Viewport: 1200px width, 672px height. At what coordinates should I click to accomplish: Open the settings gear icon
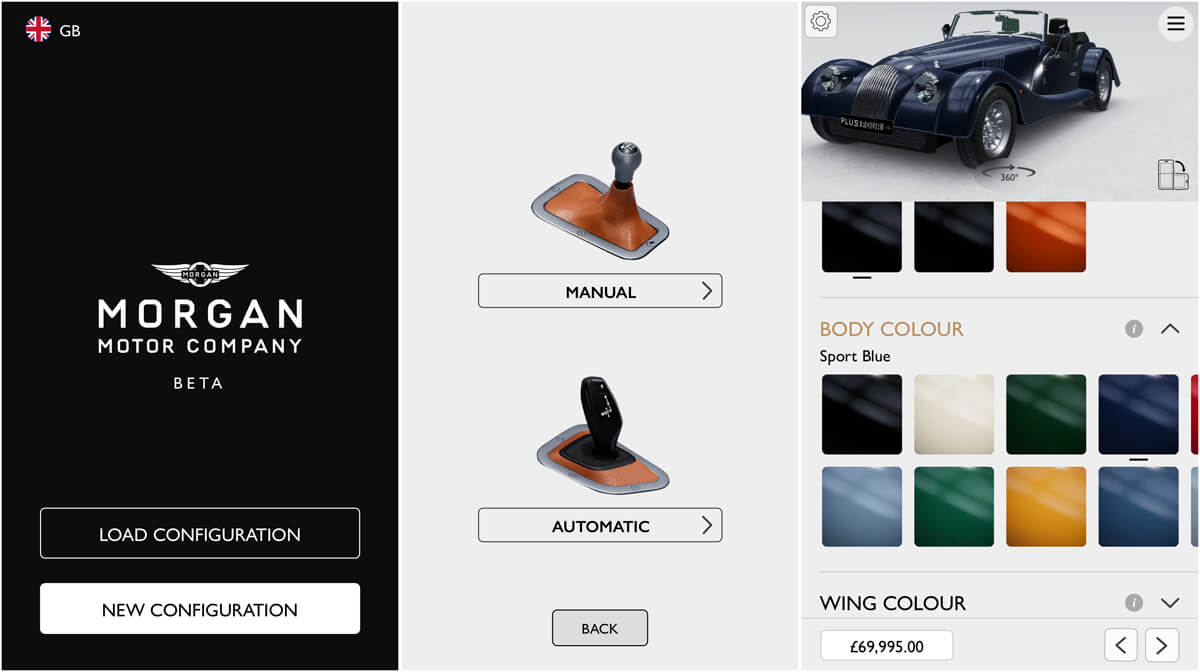click(x=821, y=21)
